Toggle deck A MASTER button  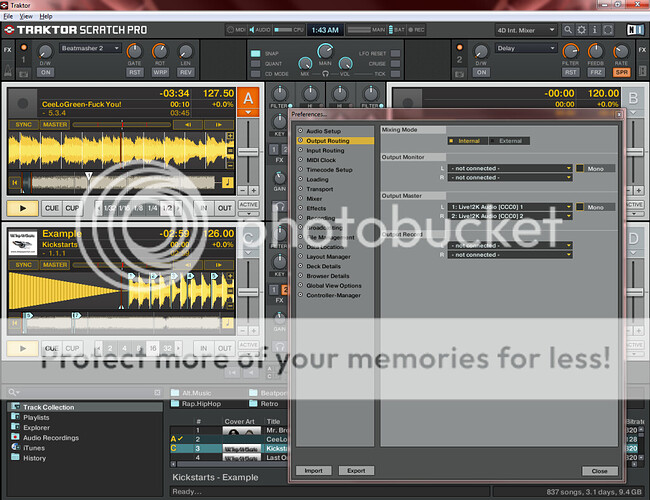54,124
